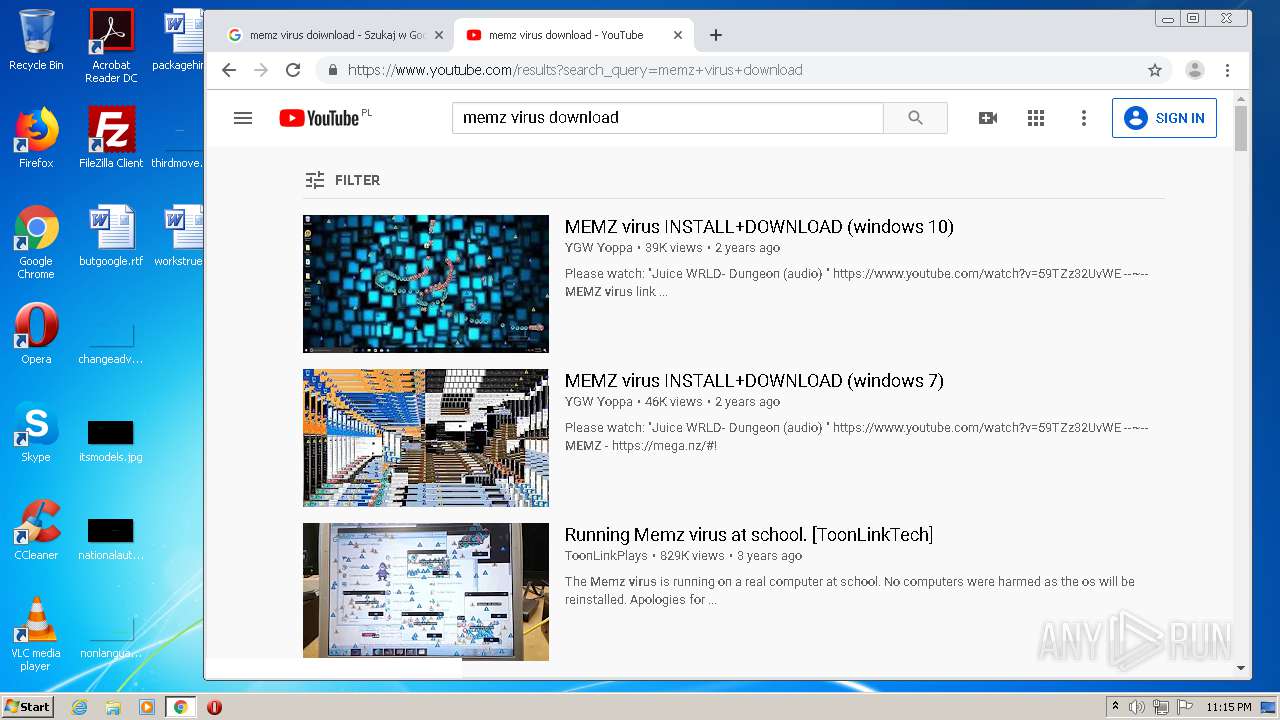Click the school computer video thumbnail
Screen dimensions: 1280x720
tap(426, 591)
